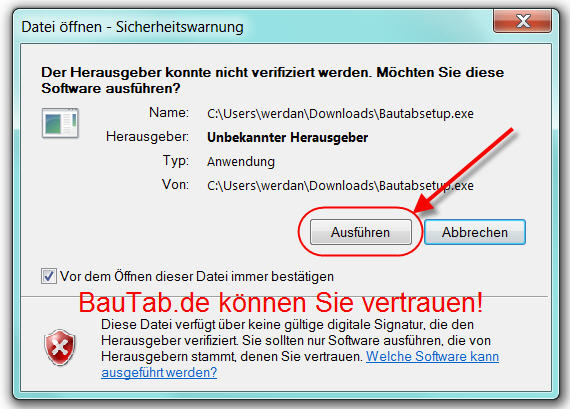The image size is (570, 409).
Task: Click the application file icon
Action: 60,123
